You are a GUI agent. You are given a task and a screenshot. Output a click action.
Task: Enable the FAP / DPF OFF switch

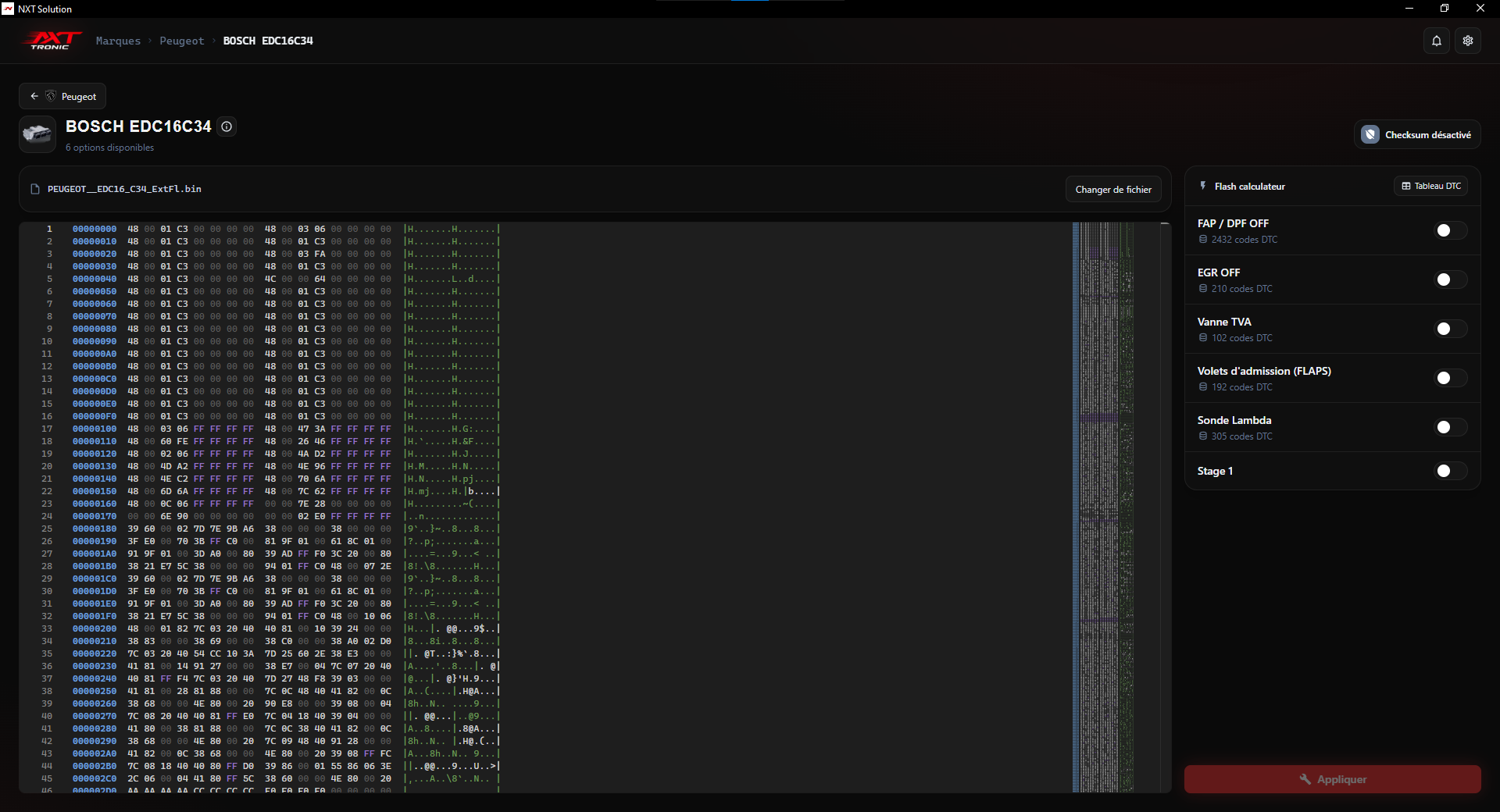click(x=1451, y=230)
